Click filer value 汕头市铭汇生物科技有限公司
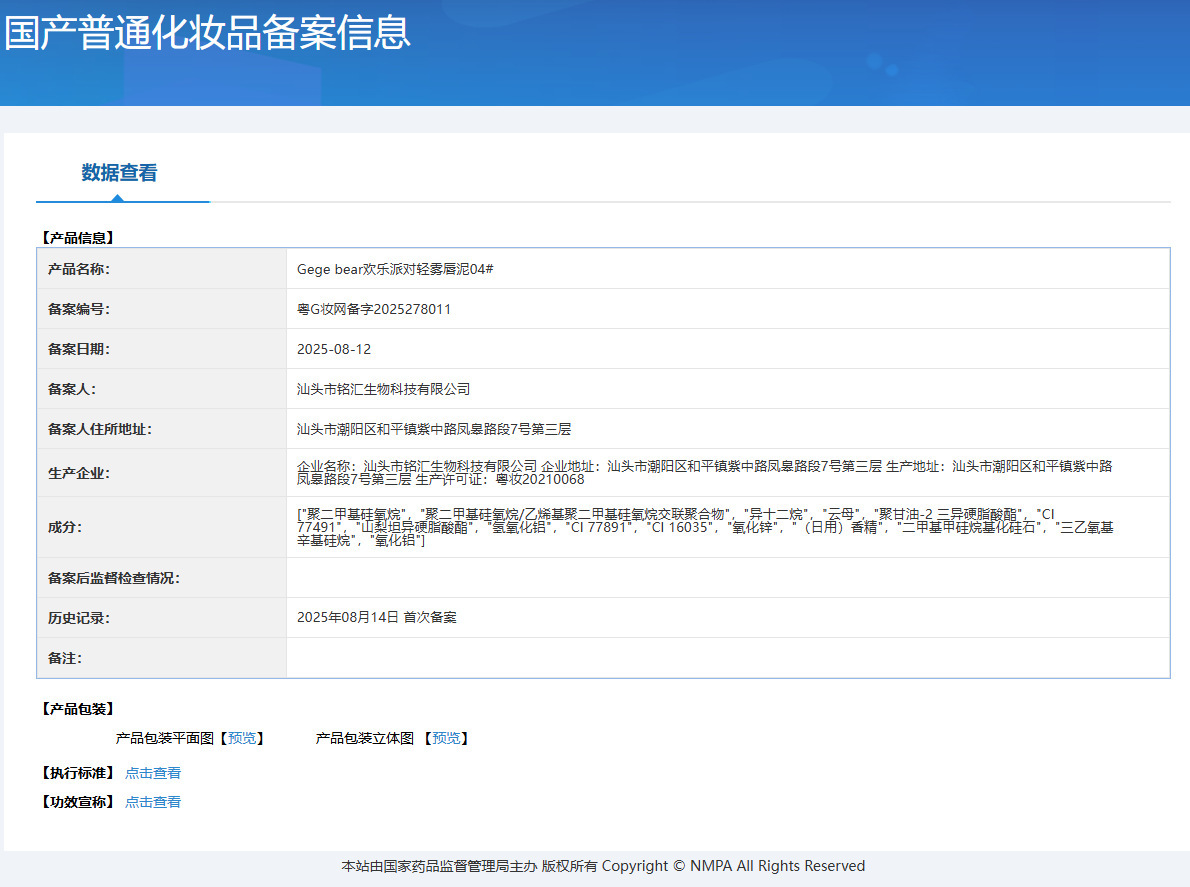This screenshot has height=887, width=1190. click(x=383, y=389)
